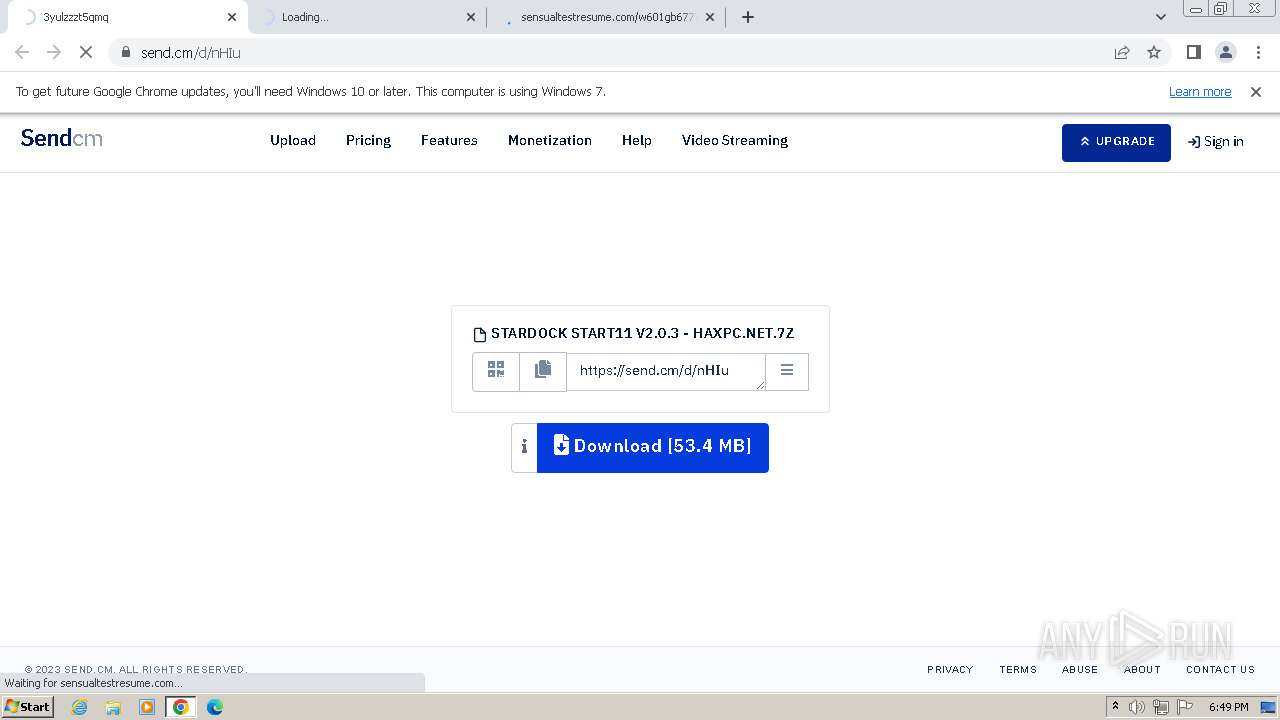
Task: Open the hamburger menu beside the link field
Action: pos(787,371)
